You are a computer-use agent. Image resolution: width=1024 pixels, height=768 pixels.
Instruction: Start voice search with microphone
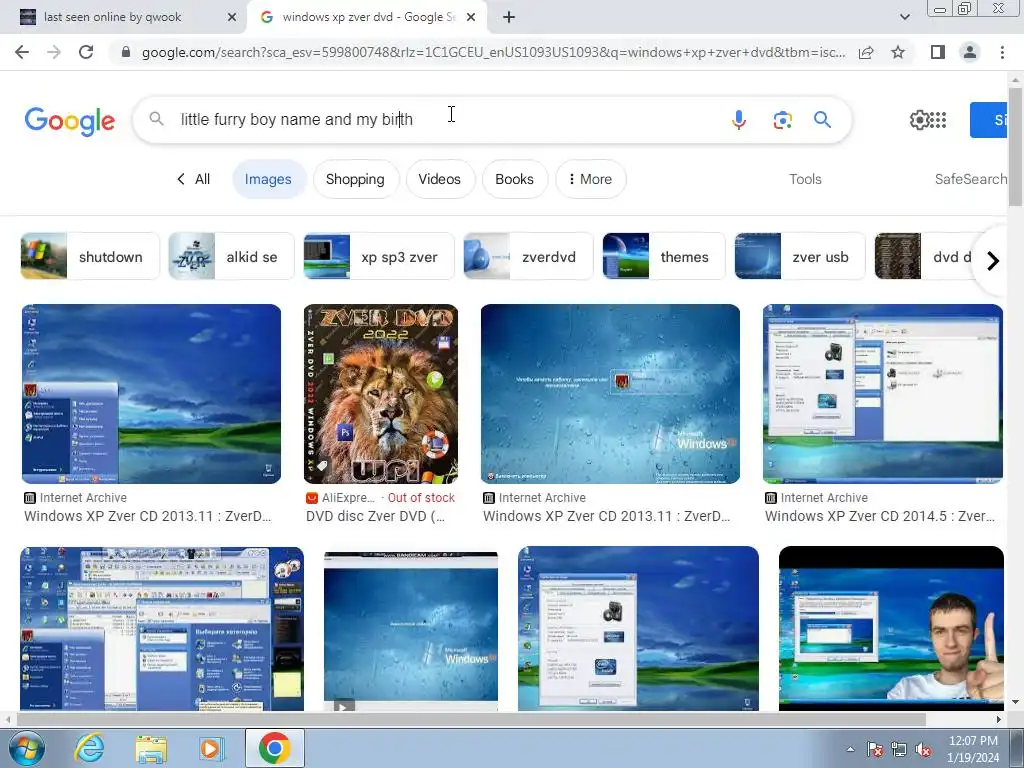739,120
